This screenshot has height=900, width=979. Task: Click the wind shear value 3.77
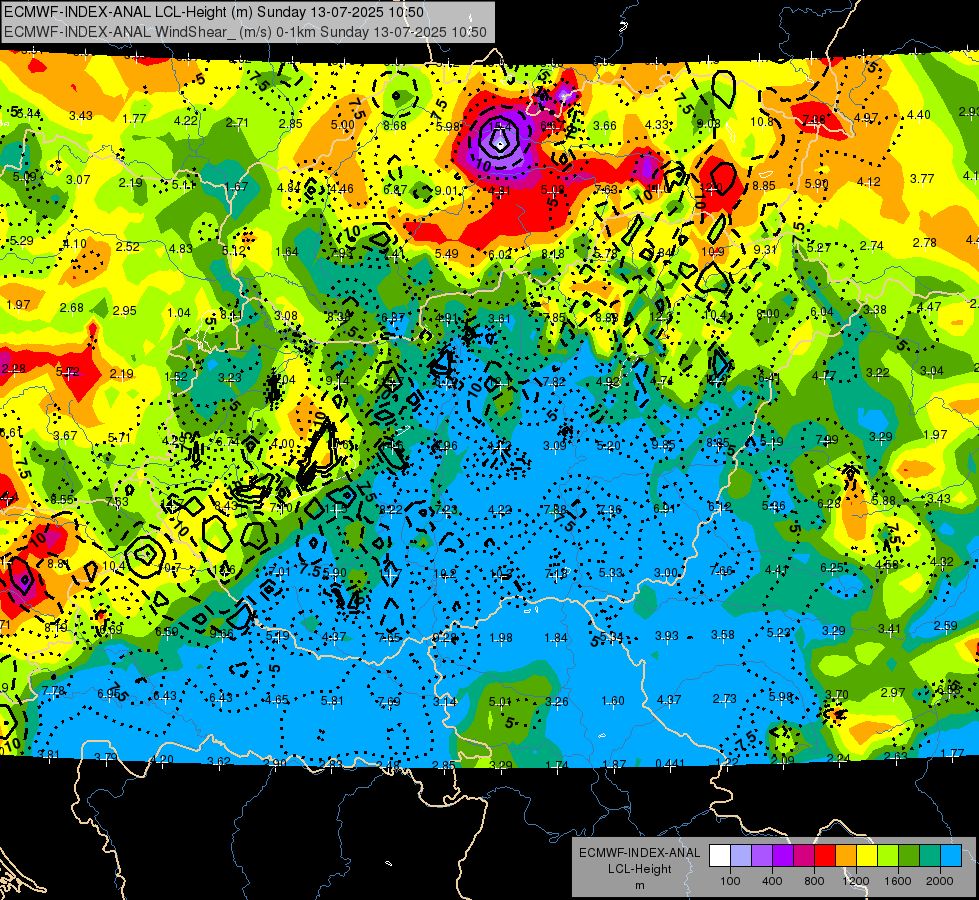coord(922,179)
